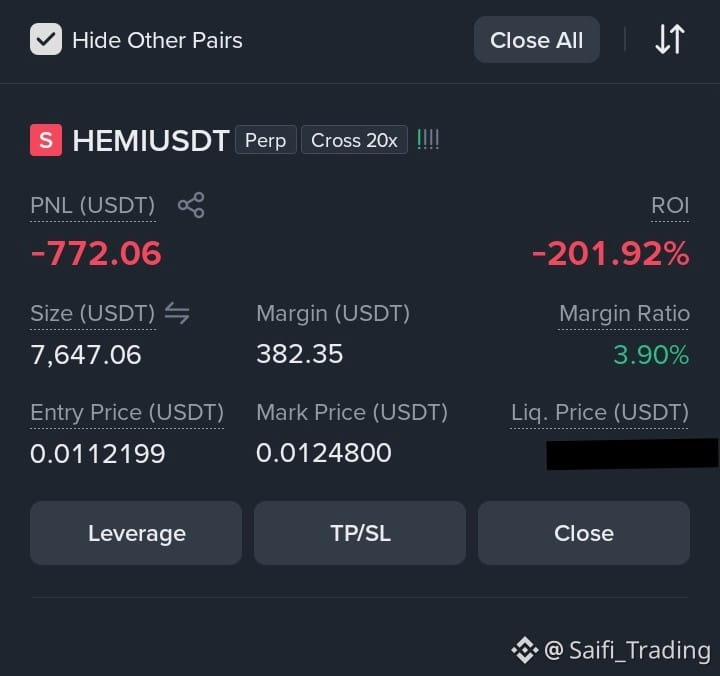
Task: Click the red S short-position badge
Action: [x=46, y=140]
